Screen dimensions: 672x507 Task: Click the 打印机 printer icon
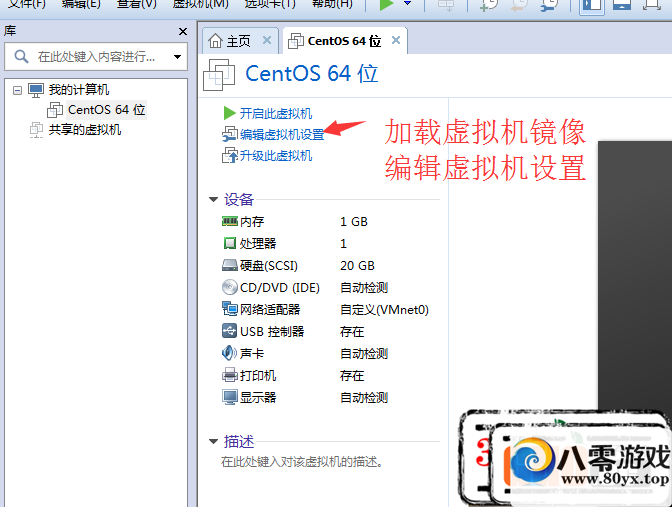click(x=230, y=375)
